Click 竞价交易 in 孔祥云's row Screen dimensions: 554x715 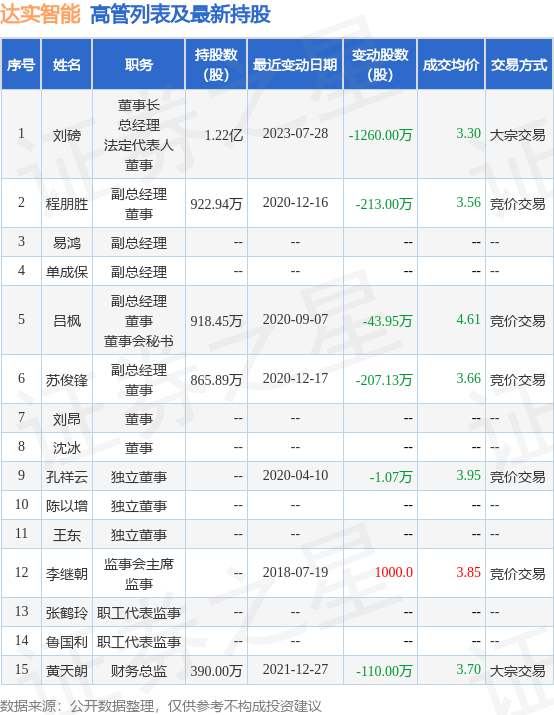pyautogui.click(x=517, y=477)
